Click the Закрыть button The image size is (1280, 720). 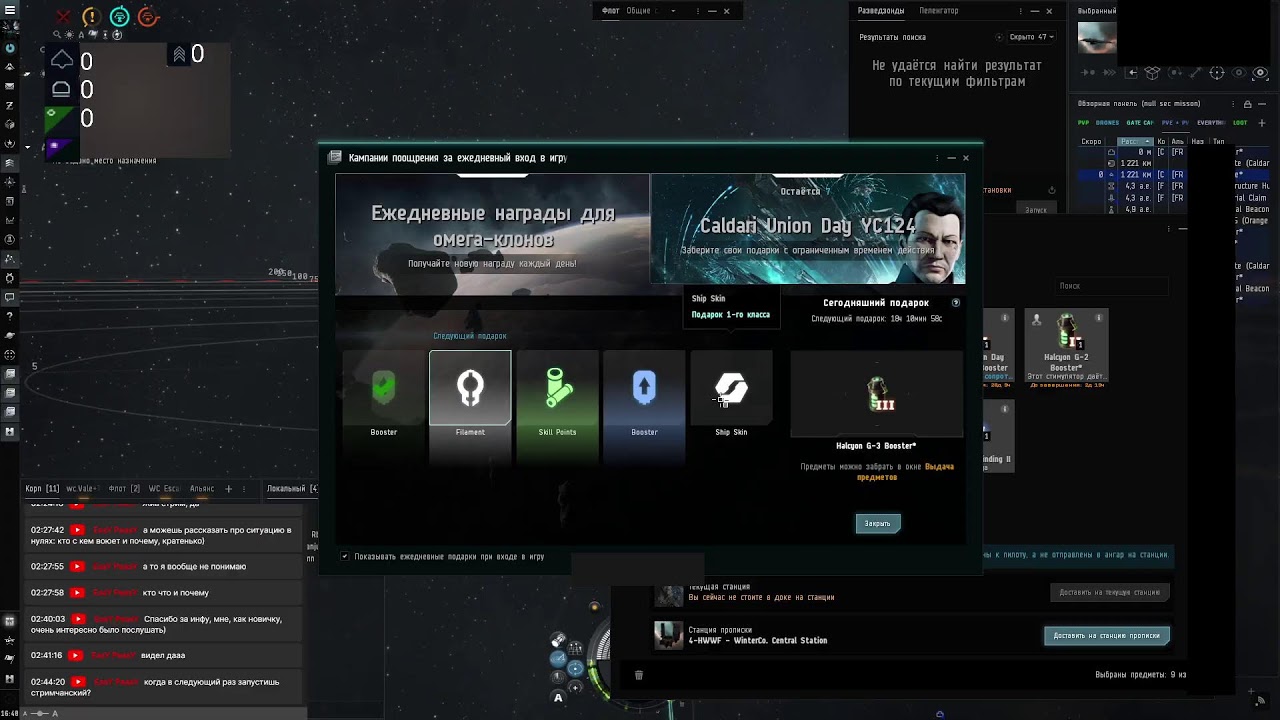[877, 523]
